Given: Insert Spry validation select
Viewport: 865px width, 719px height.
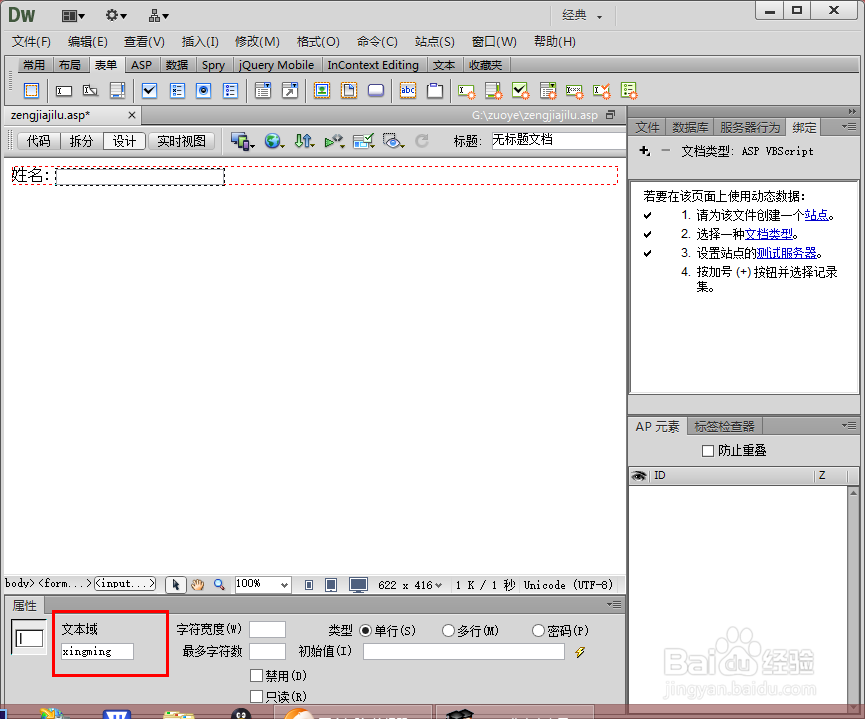Looking at the screenshot, I should (x=548, y=91).
